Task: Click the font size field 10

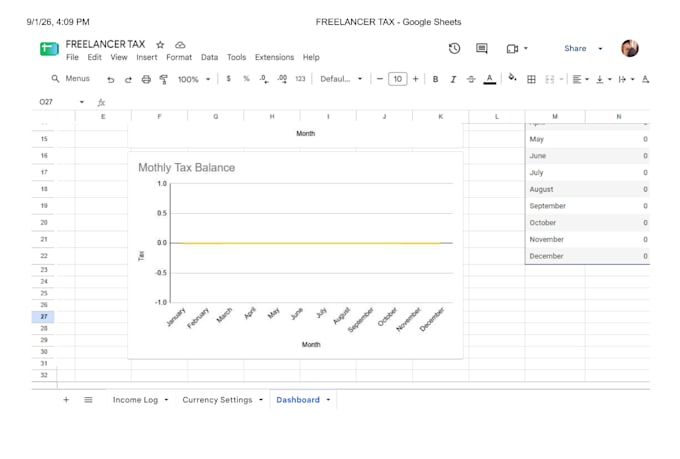Action: [x=398, y=79]
